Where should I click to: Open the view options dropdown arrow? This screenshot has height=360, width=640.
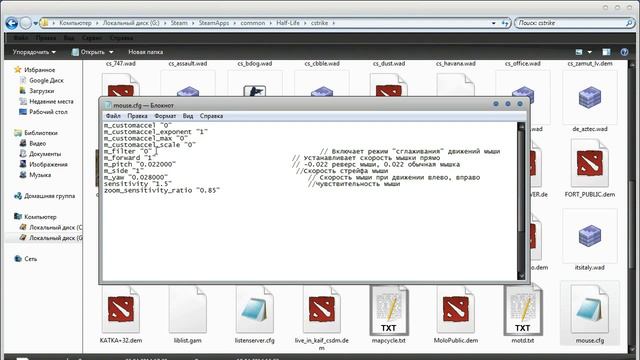(589, 52)
